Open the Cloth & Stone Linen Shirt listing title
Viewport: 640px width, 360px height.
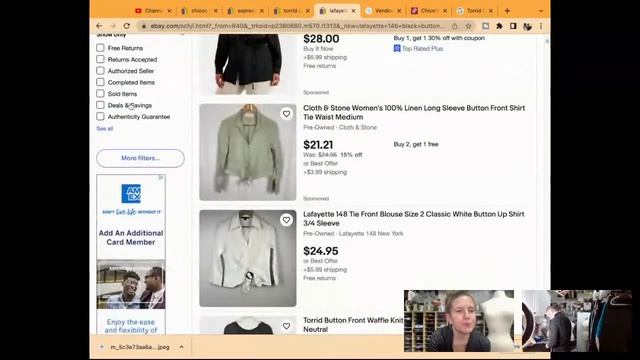414,112
